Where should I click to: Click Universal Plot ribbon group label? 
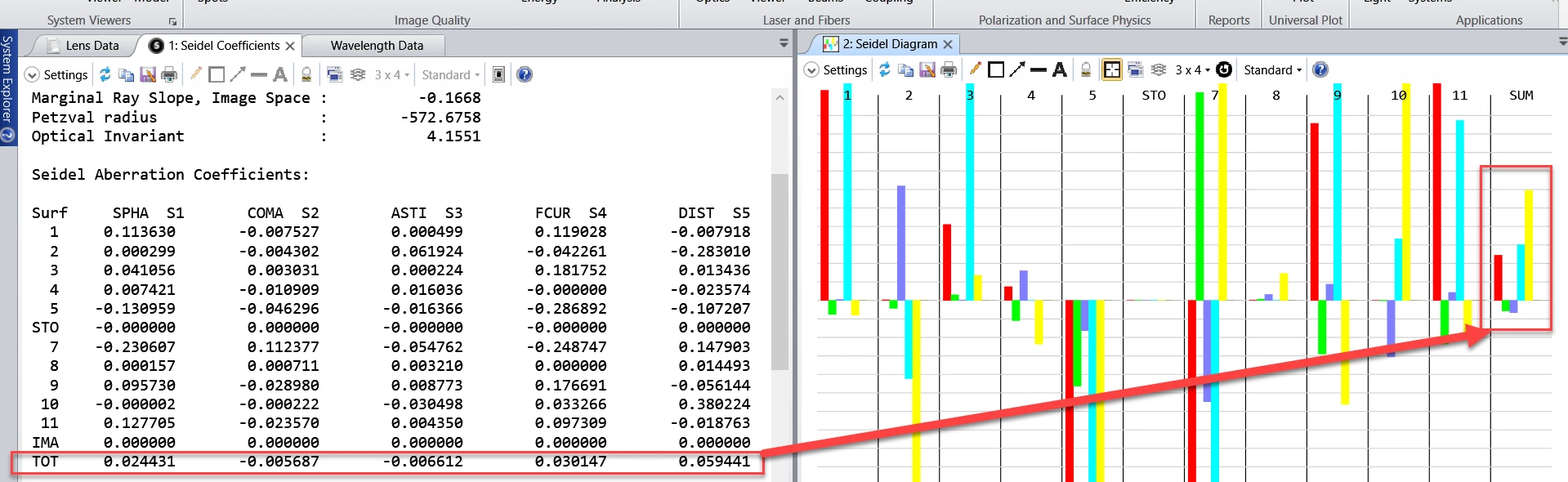[x=1306, y=20]
